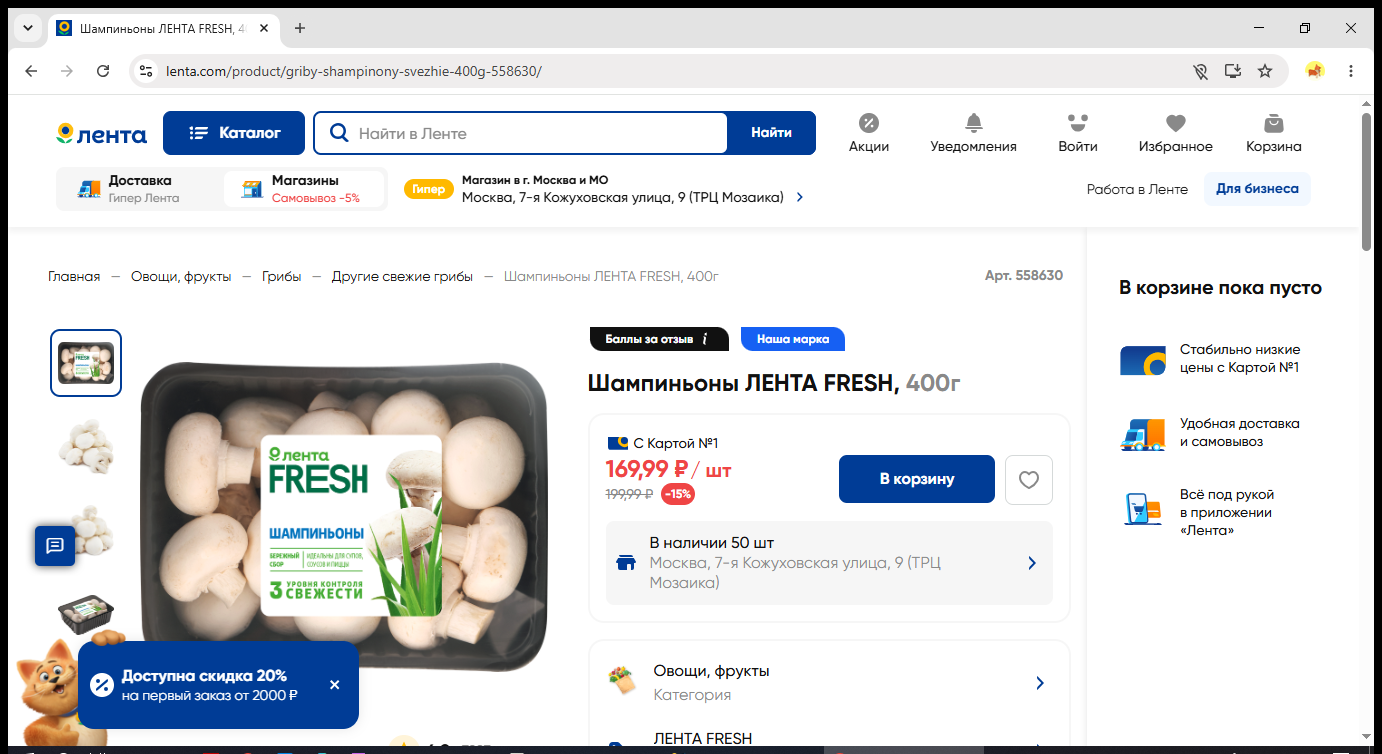
Task: Click the -15% discount badge
Action: pyautogui.click(x=678, y=494)
